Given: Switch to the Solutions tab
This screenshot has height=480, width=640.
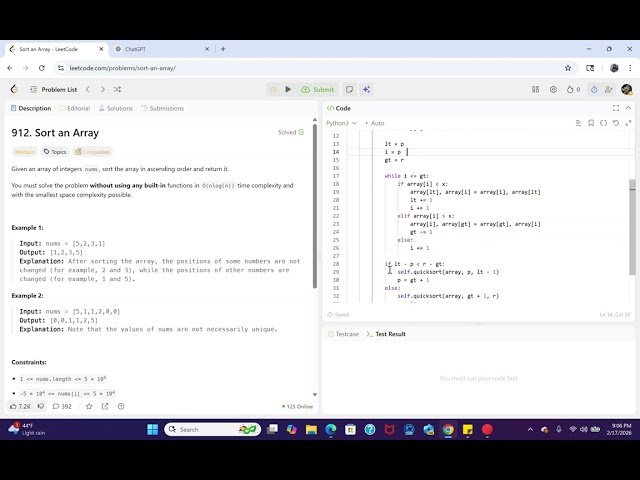Looking at the screenshot, I should point(116,108).
